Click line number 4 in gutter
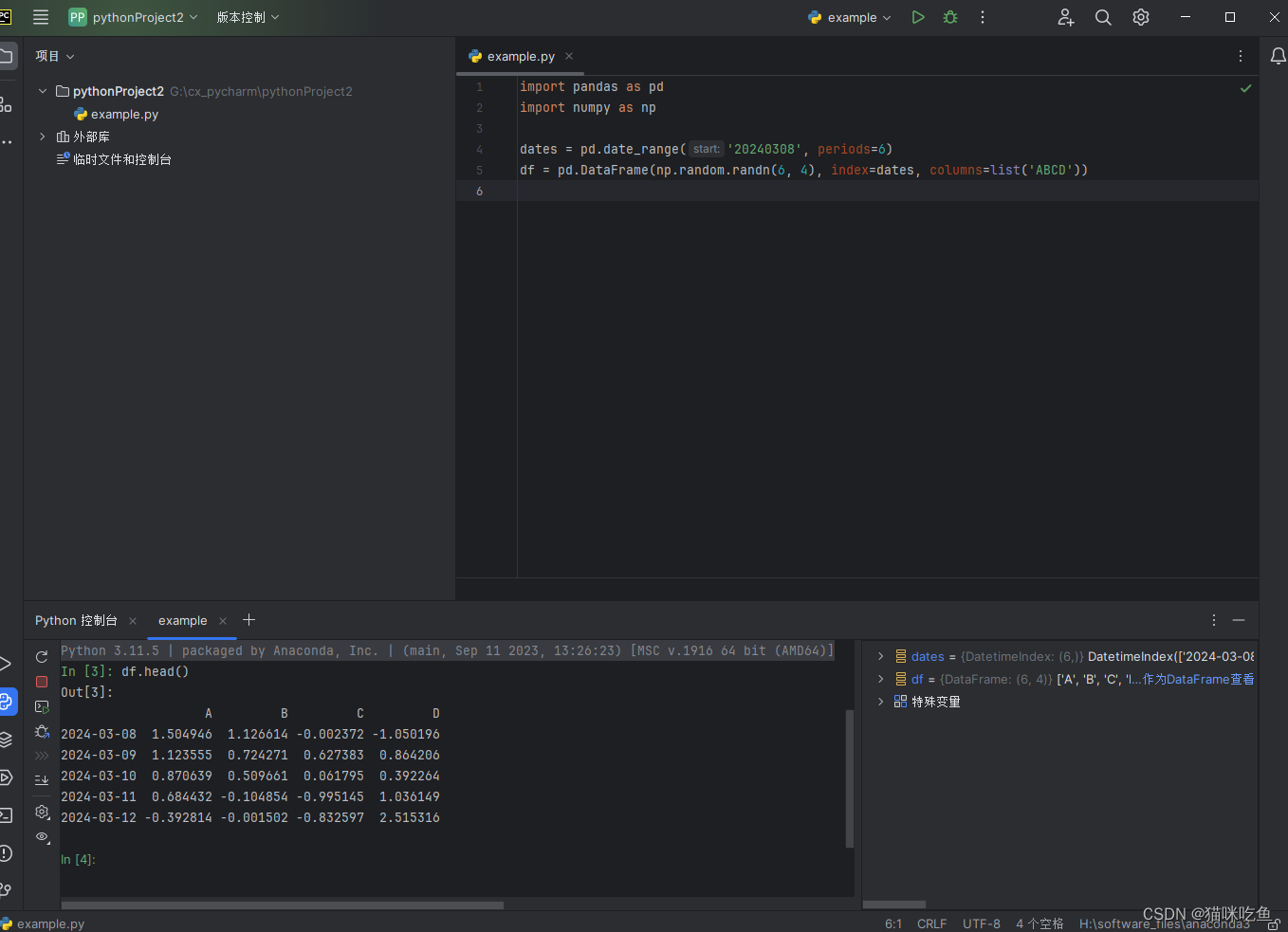 479,149
